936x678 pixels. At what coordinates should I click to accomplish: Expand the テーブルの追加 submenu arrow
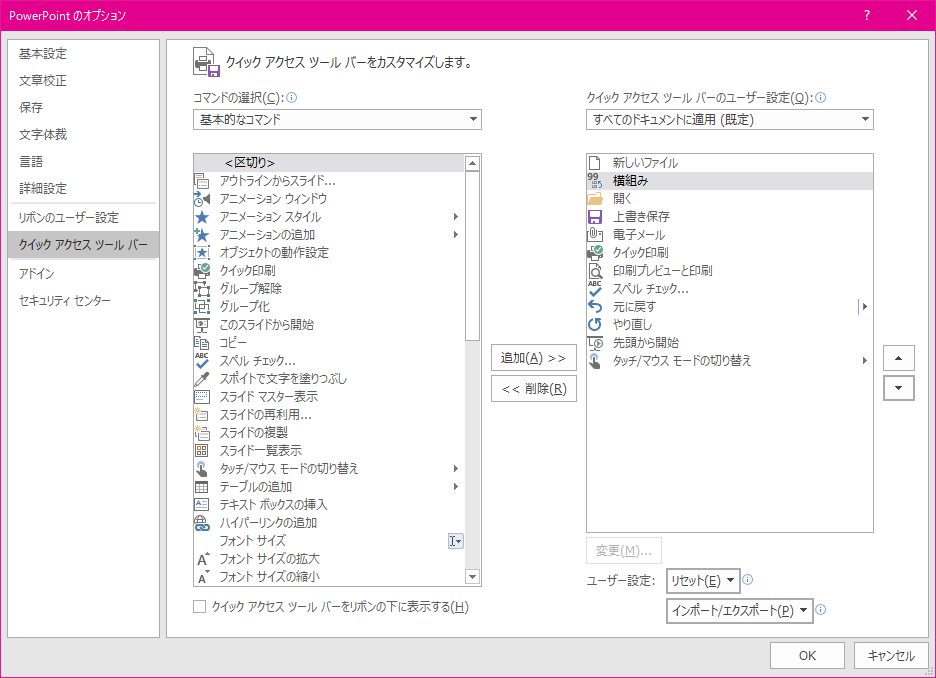455,486
